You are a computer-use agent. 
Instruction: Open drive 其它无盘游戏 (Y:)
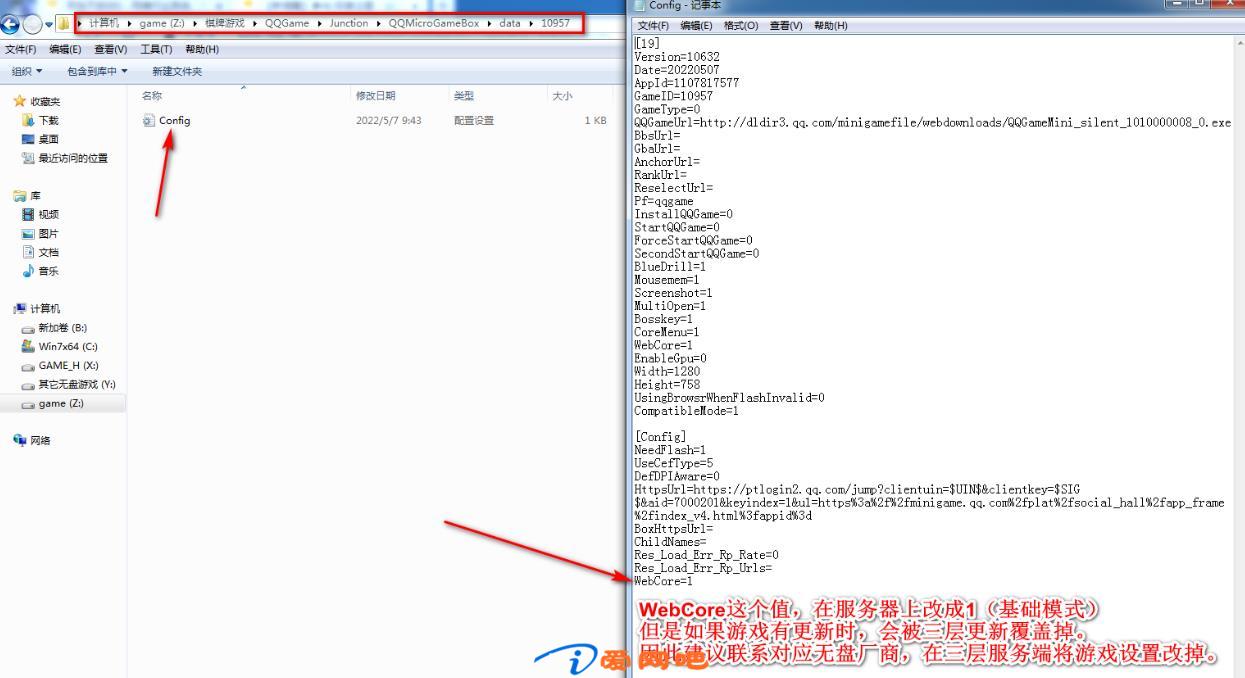[x=69, y=384]
